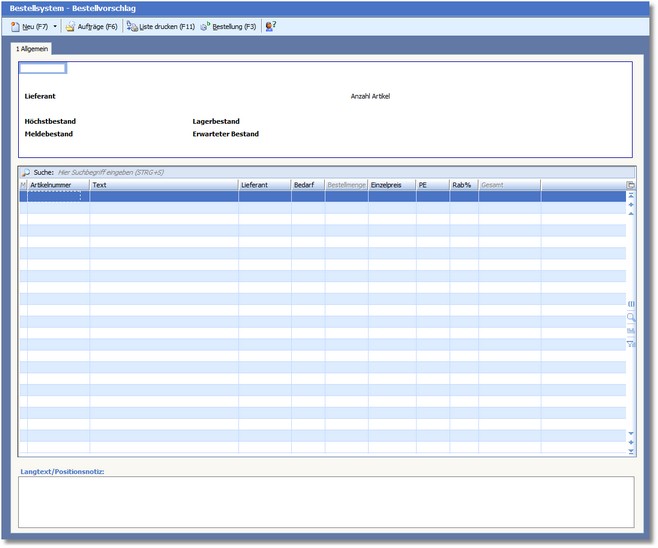Click the filter funnel icon on grid sidebar

(x=631, y=344)
